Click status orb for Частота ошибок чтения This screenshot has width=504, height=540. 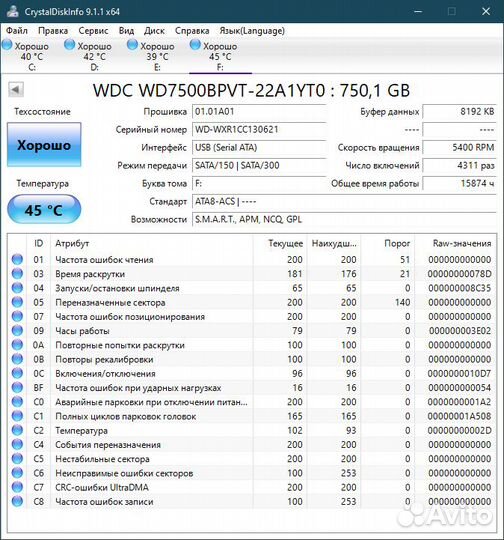[17, 259]
